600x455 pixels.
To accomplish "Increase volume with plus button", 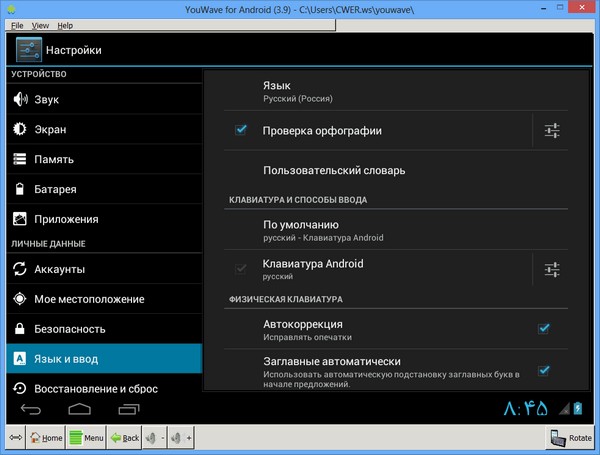I will click(x=181, y=438).
